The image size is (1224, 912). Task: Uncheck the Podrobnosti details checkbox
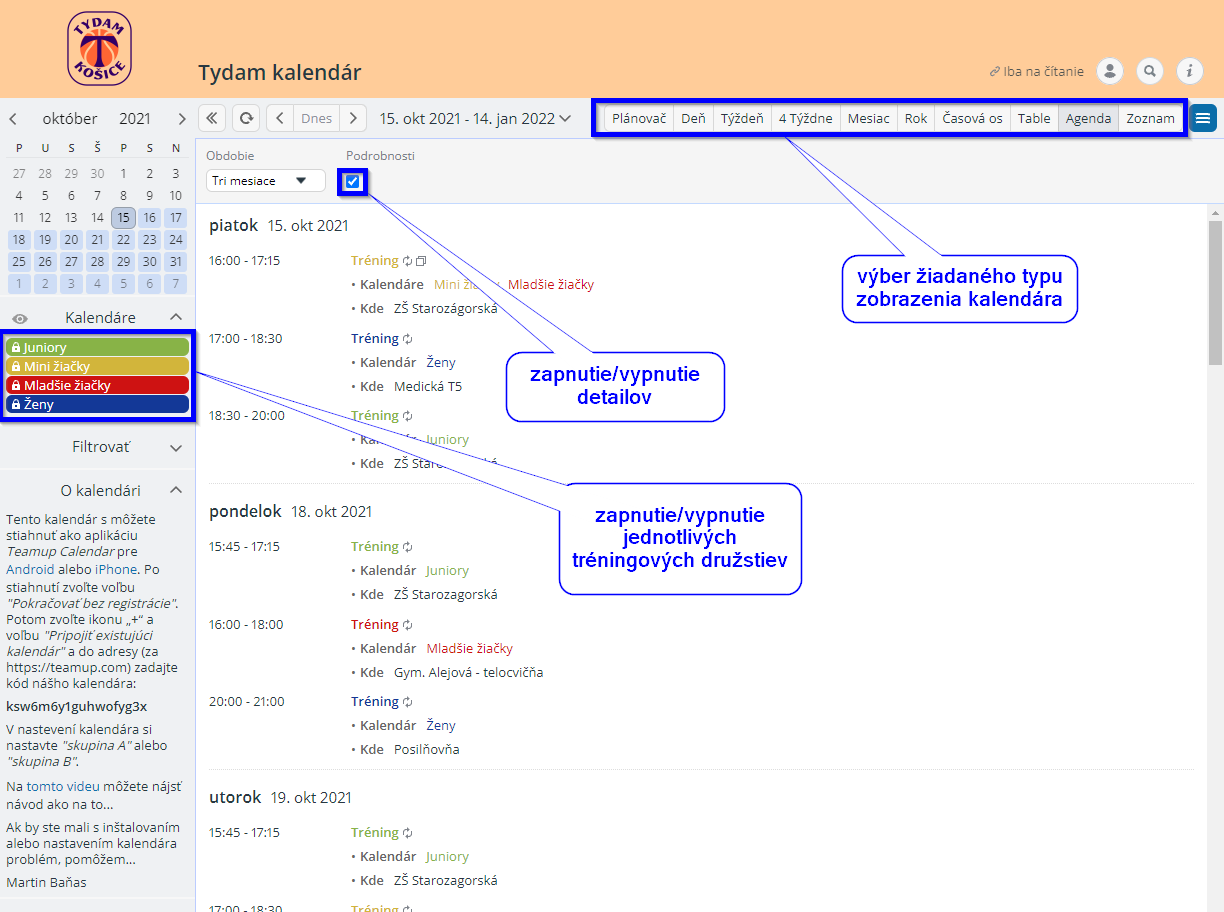(352, 181)
